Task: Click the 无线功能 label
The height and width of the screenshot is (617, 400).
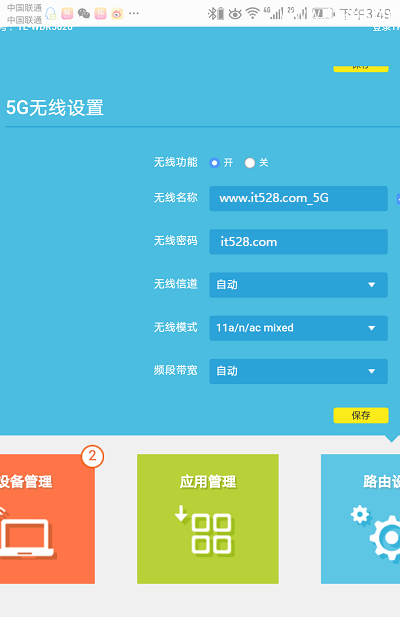Action: point(175,162)
